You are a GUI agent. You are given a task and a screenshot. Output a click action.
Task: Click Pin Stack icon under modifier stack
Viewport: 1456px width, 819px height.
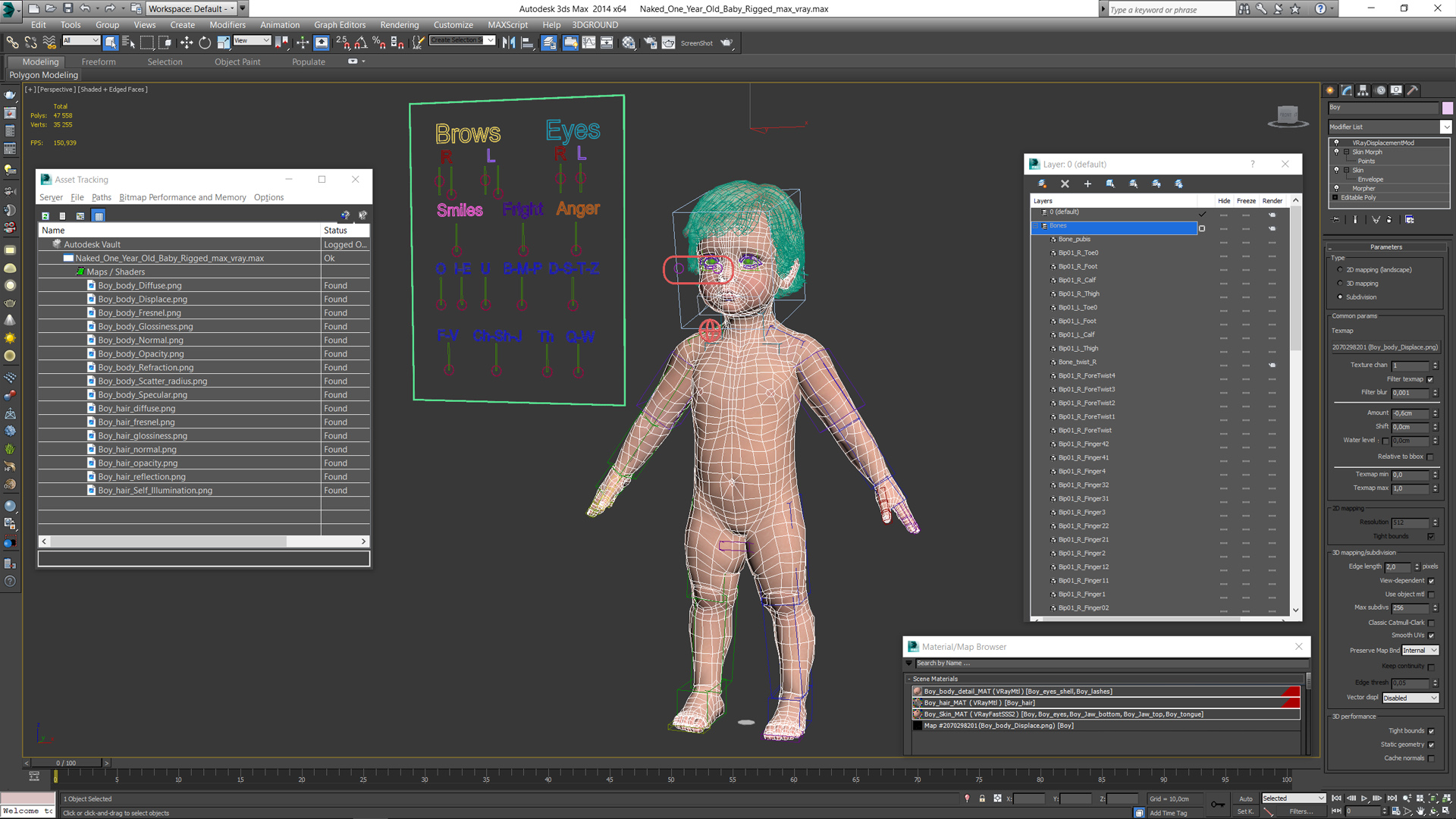[1335, 220]
